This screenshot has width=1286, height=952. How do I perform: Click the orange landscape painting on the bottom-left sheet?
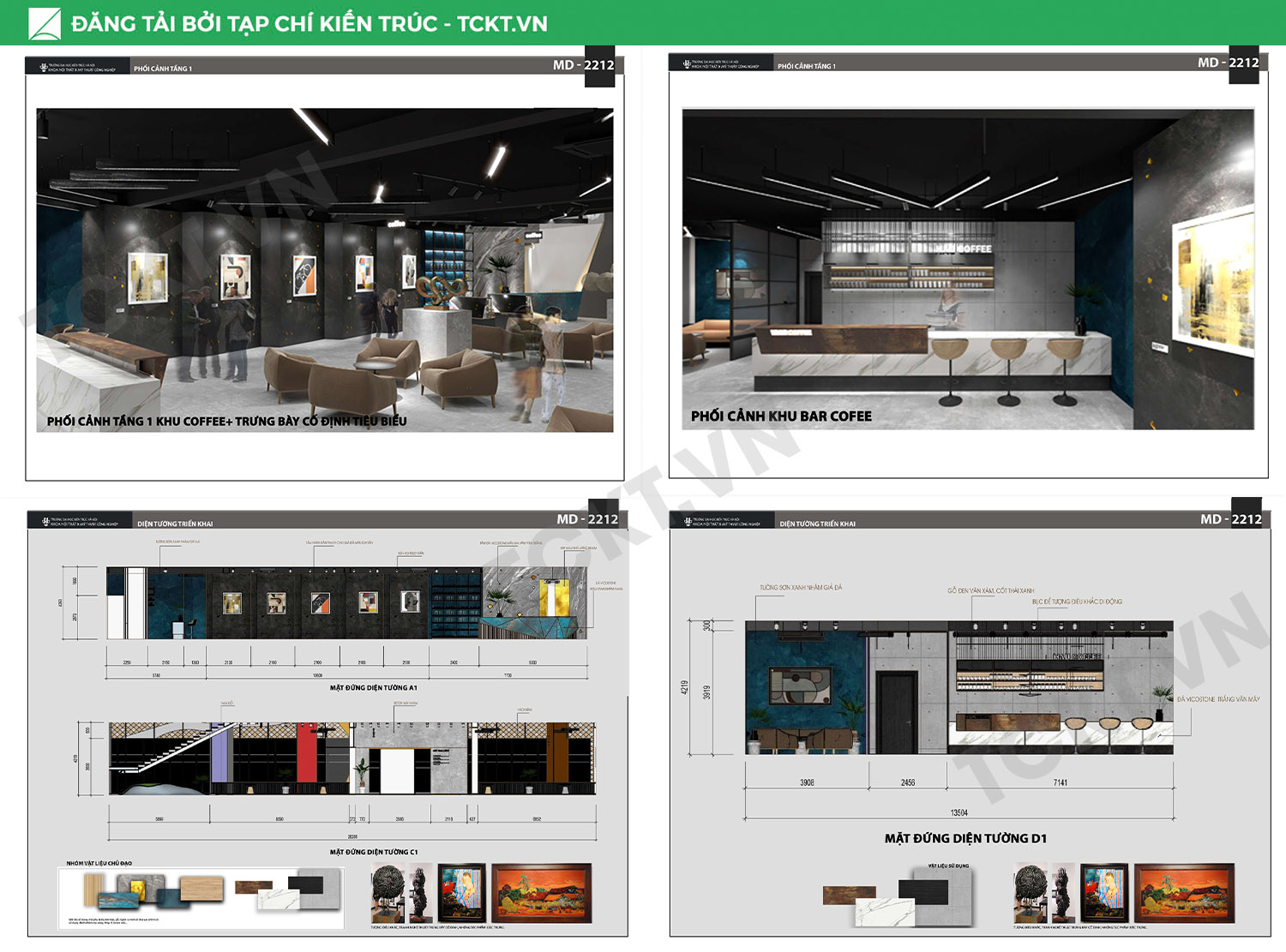point(542,893)
